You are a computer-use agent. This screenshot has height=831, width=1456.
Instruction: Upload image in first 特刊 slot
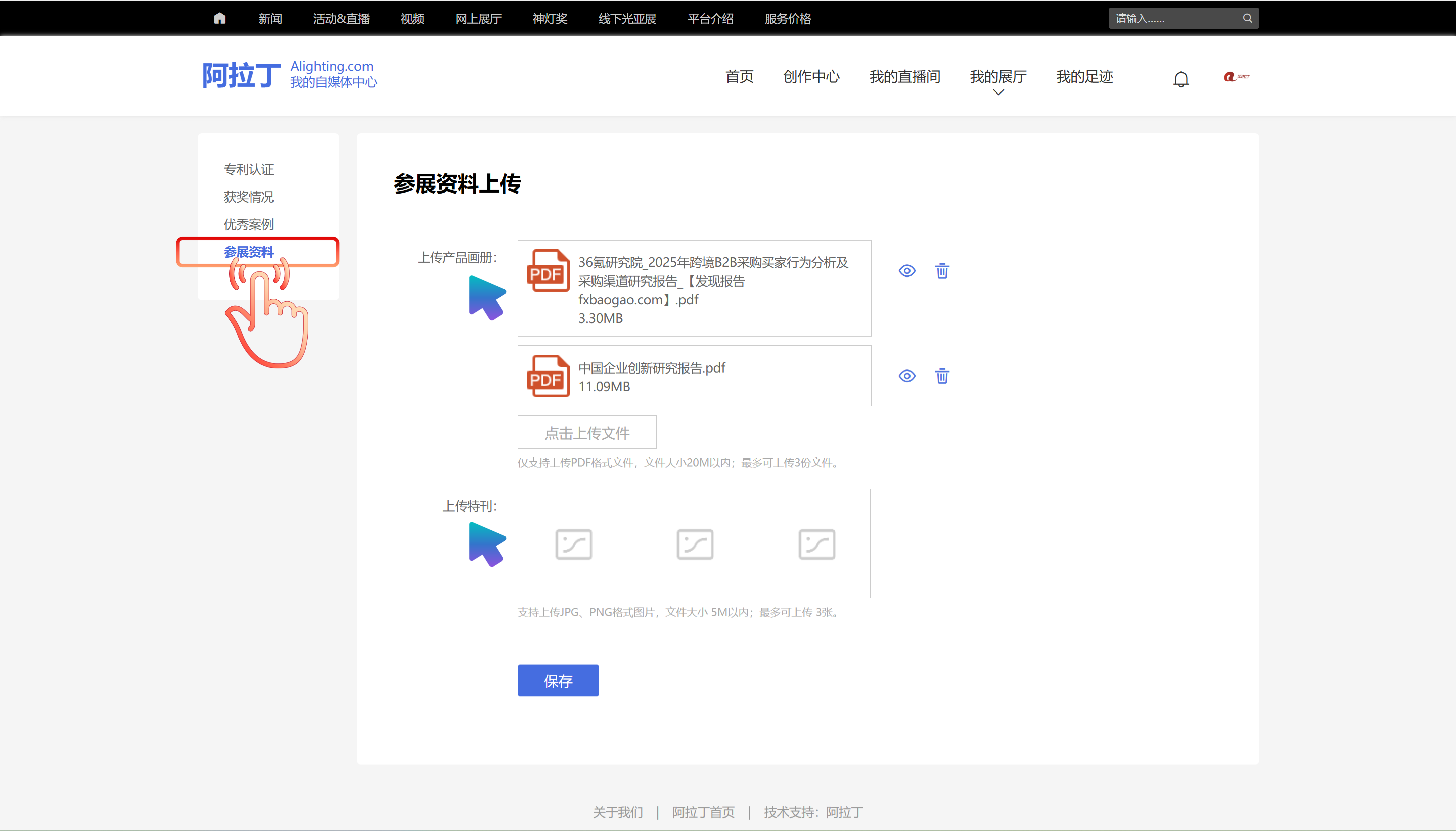click(x=573, y=543)
